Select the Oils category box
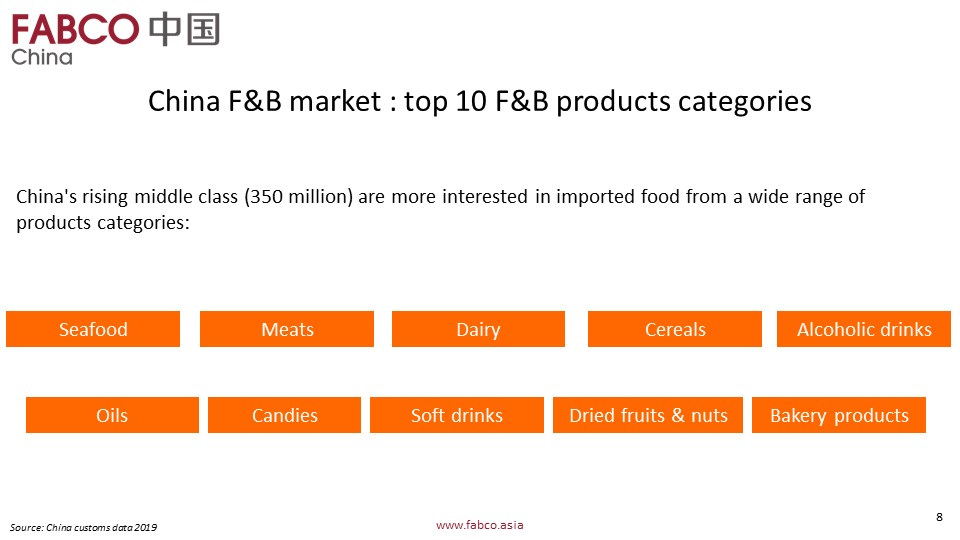This screenshot has height=540, width=960. (x=112, y=415)
